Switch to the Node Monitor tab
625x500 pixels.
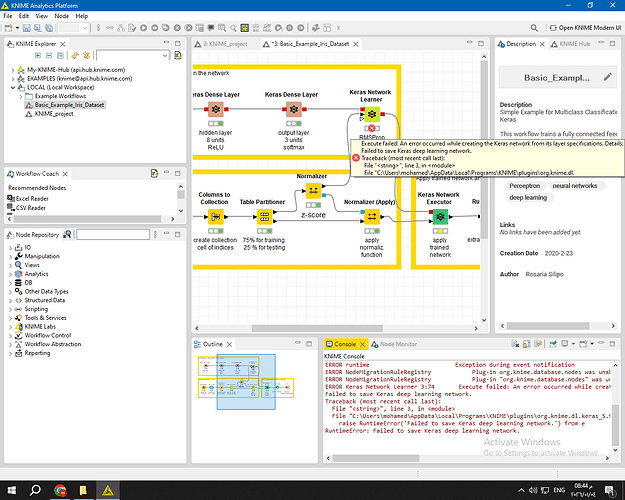[394, 344]
